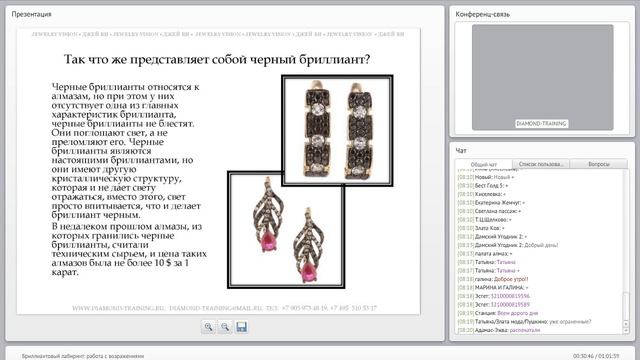Click the webinar title 'Бриллиантовый лабиринт' in status bar

pyautogui.click(x=83, y=356)
